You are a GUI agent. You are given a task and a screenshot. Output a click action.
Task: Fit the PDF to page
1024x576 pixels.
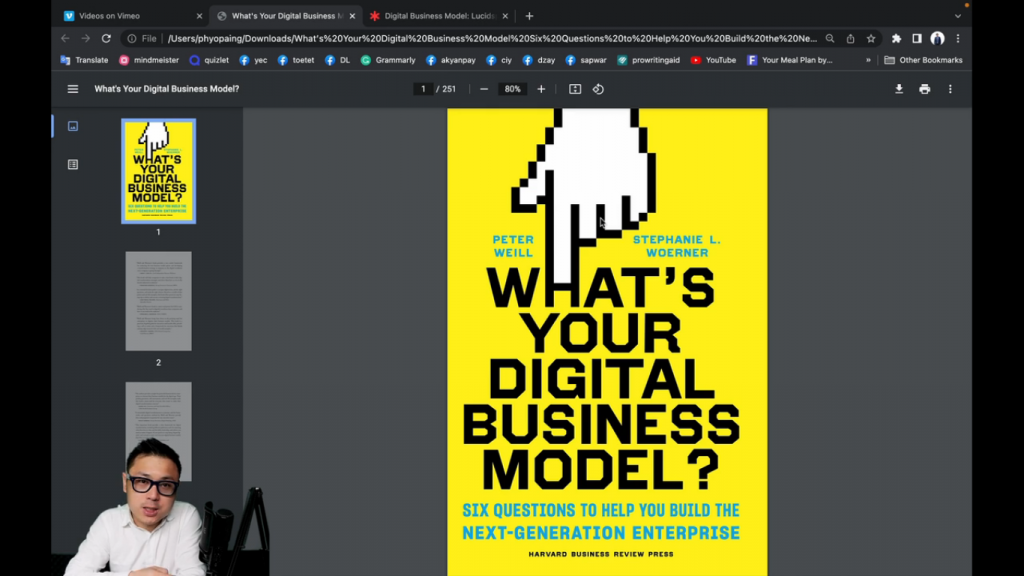[x=575, y=89]
